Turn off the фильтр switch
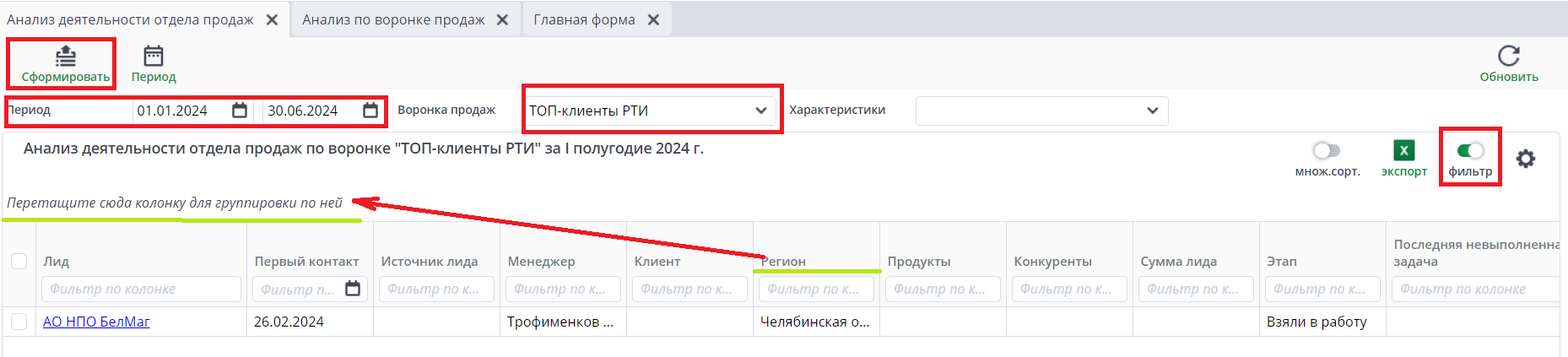 click(1470, 150)
